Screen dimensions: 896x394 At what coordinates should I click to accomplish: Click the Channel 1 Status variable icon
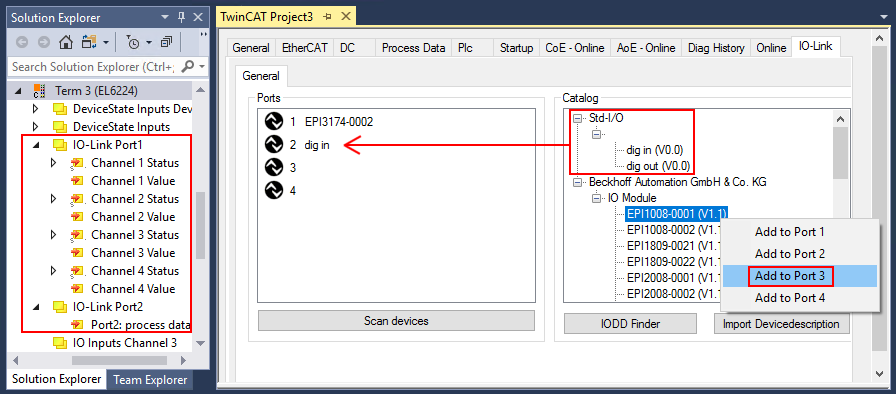[x=76, y=163]
